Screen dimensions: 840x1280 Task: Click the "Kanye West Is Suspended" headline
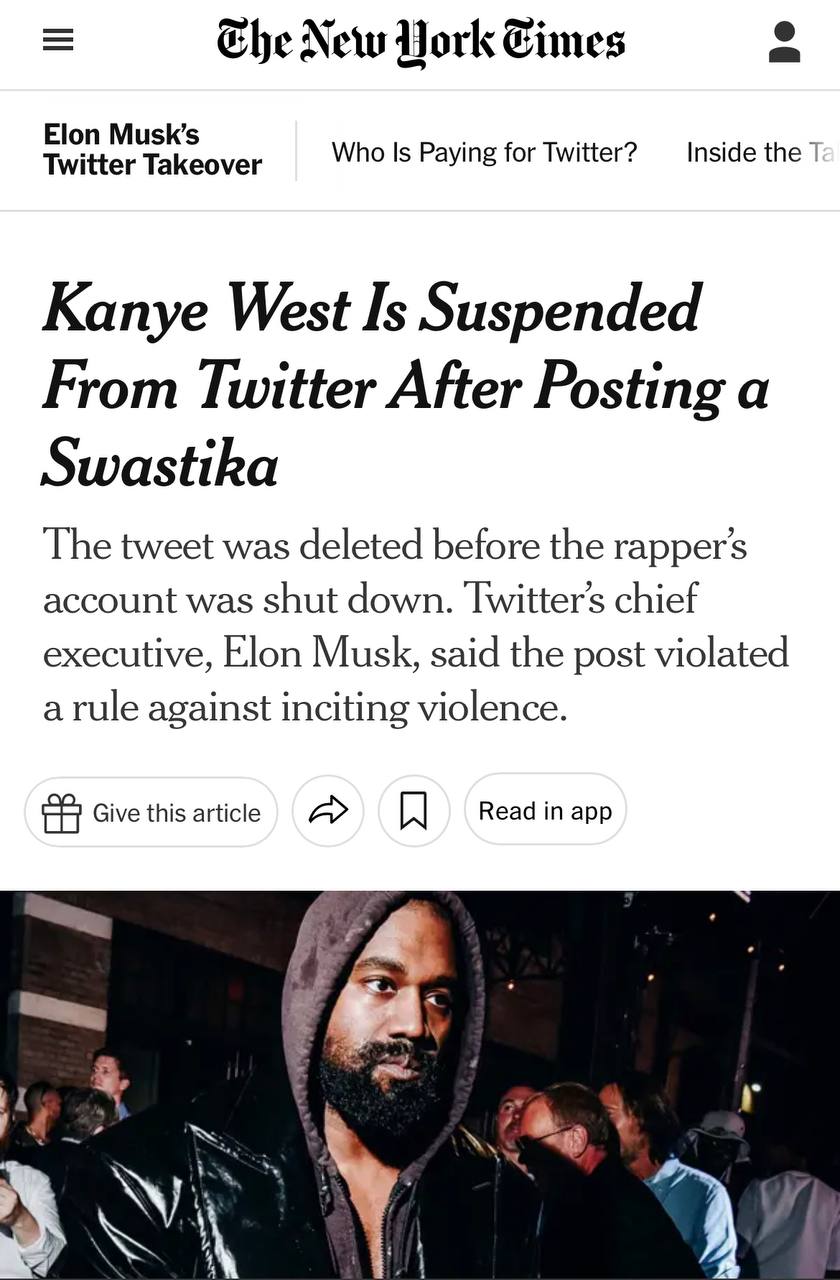pyautogui.click(x=372, y=309)
